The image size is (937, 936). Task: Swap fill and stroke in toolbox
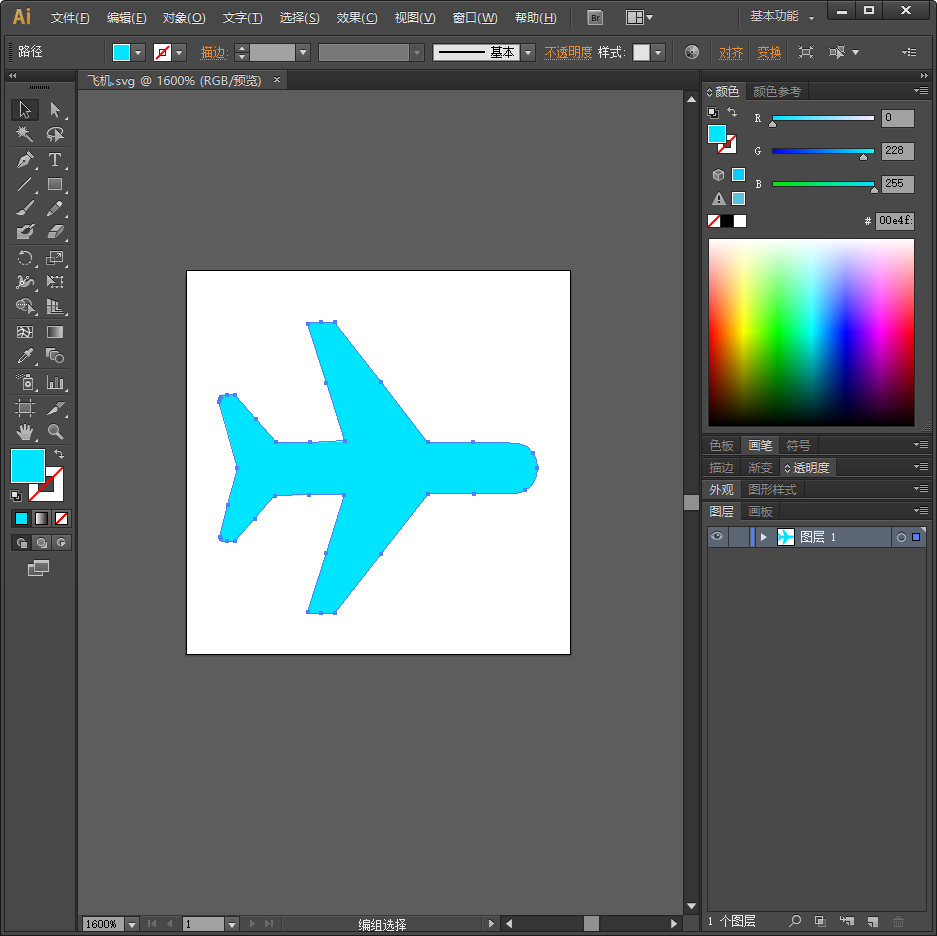59,454
